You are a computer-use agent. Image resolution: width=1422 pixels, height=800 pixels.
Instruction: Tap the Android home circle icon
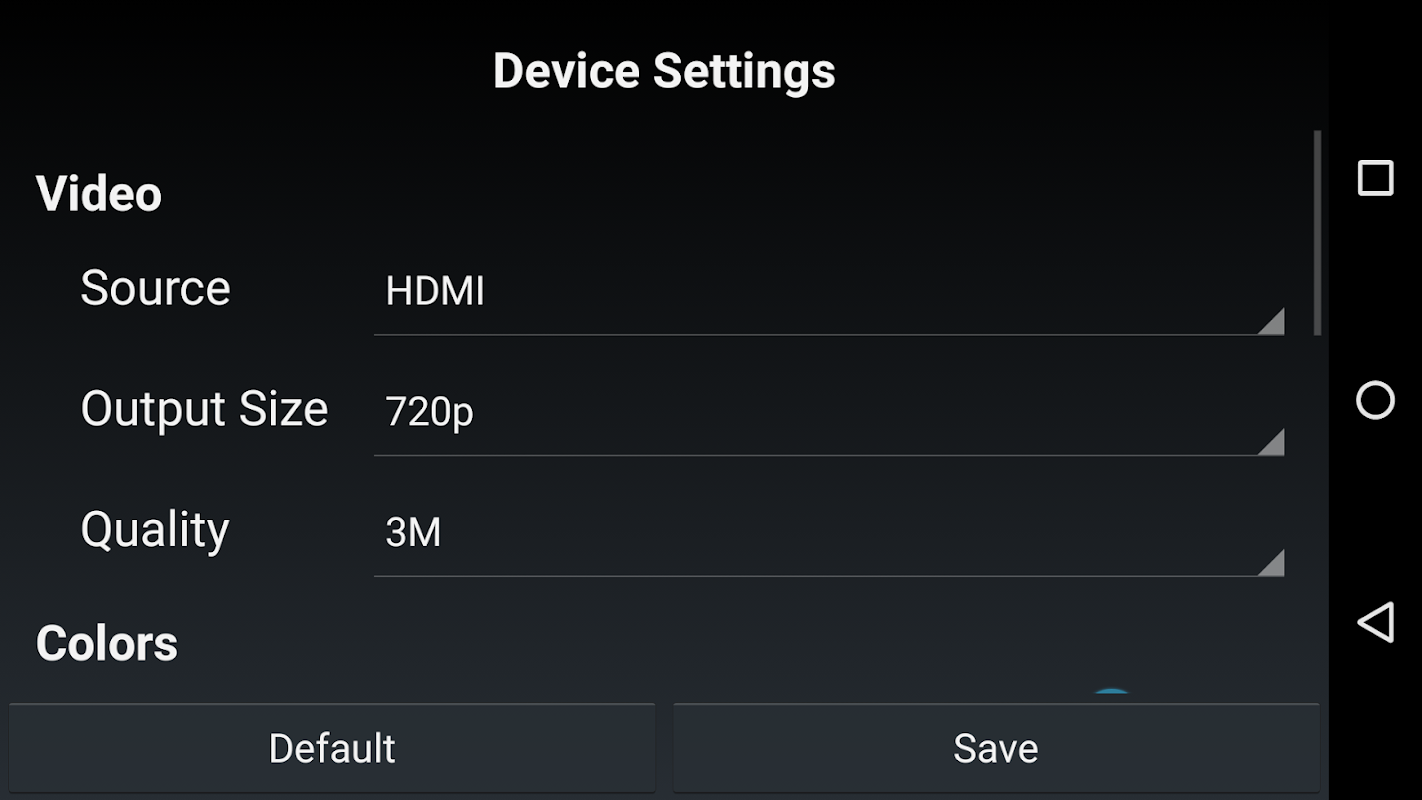click(x=1375, y=400)
